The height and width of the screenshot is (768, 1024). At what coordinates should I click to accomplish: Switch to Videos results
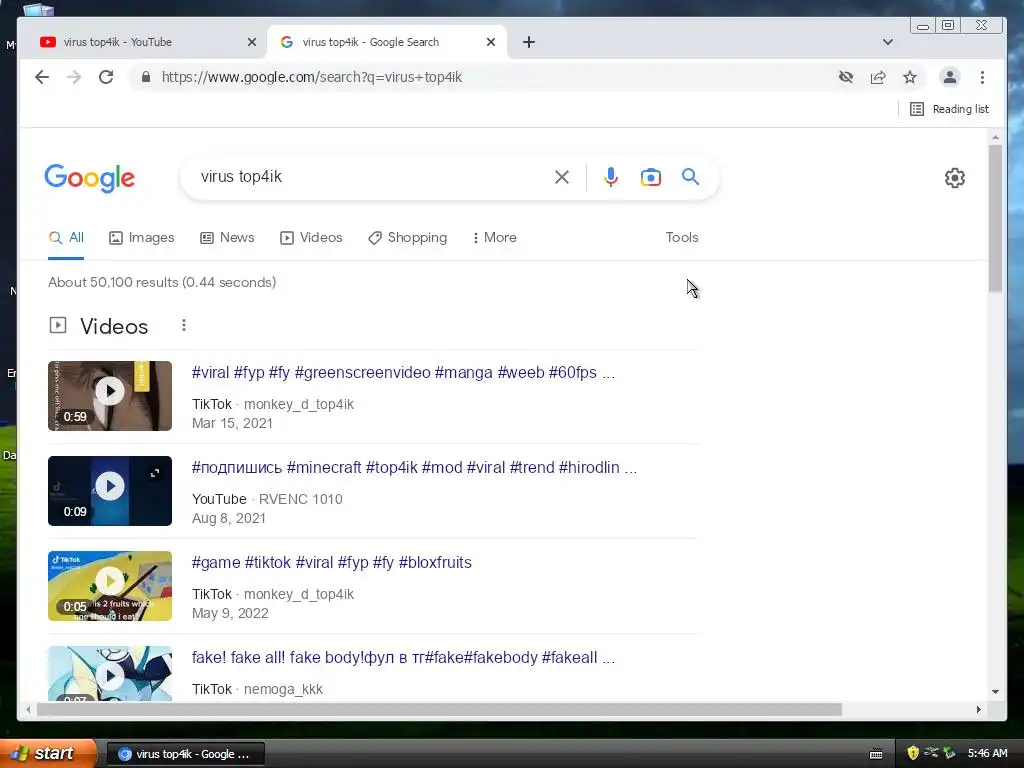click(x=311, y=238)
